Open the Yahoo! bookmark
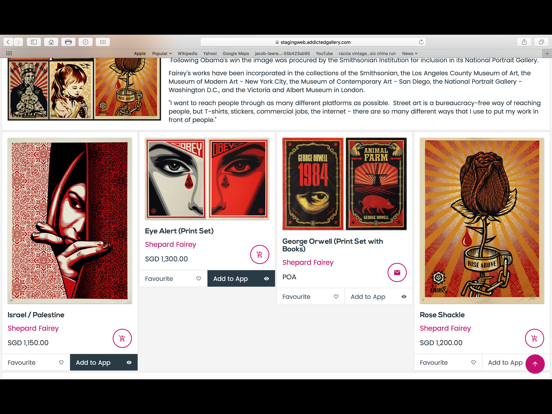552x414 pixels. point(210,54)
